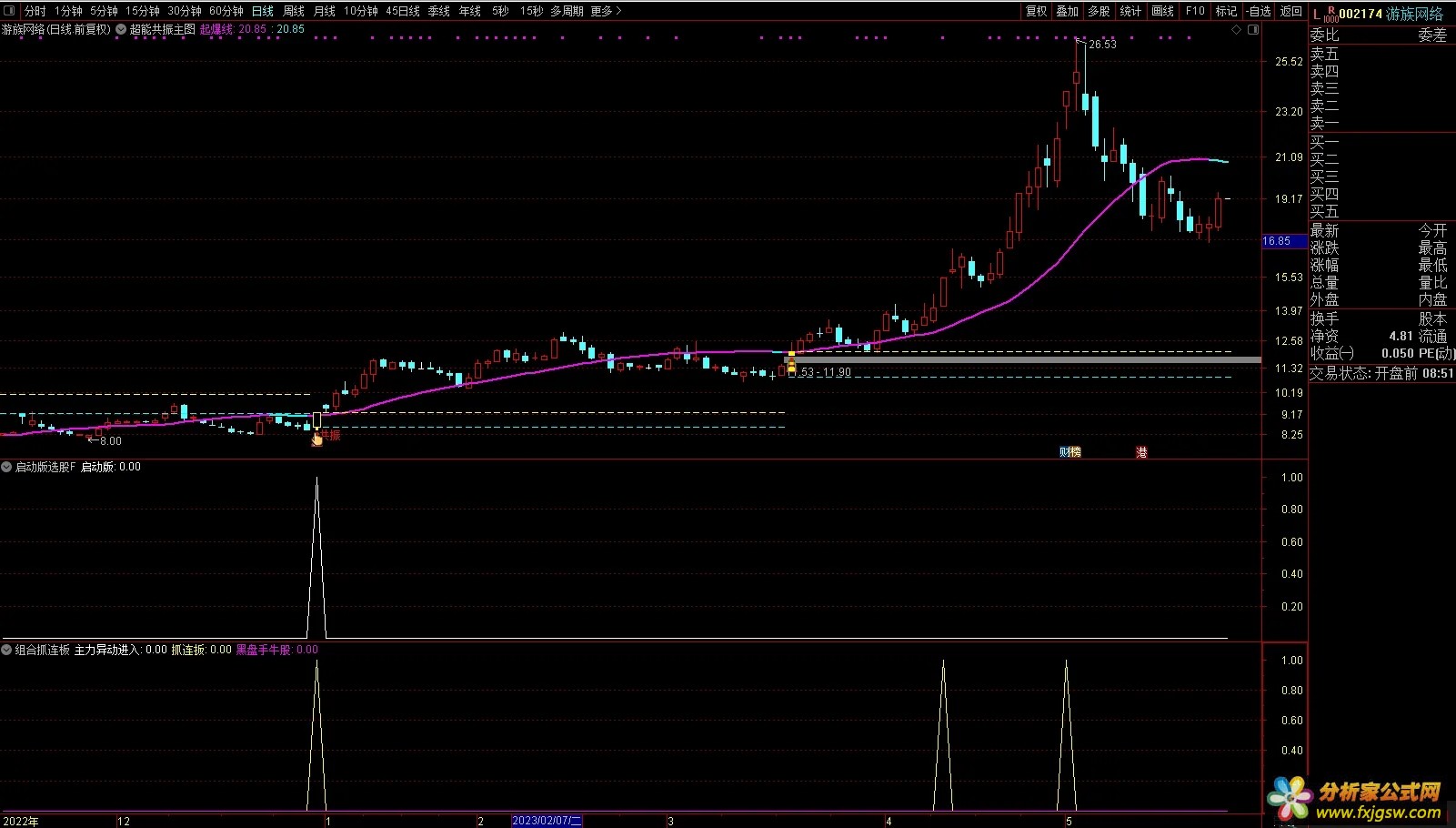Click -自选 to remove from watchlist
Screen dimensions: 1456x828
[1260, 11]
